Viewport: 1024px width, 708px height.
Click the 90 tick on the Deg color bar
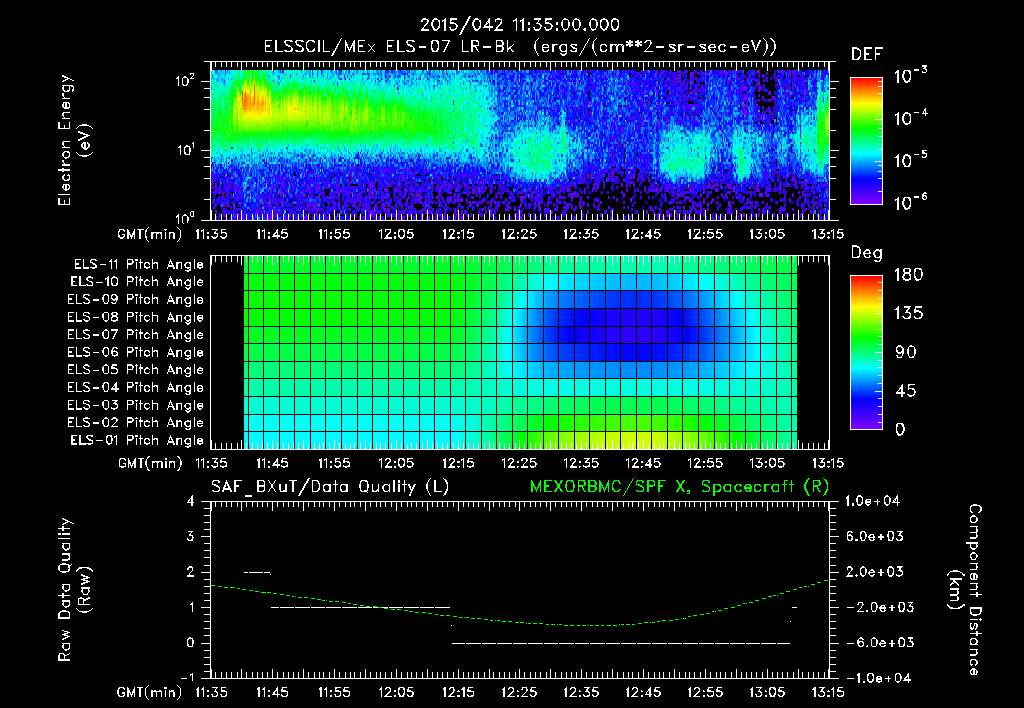coord(908,352)
